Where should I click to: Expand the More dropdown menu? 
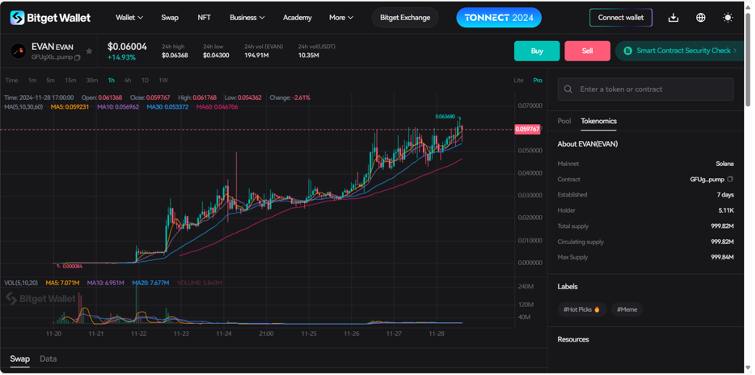click(341, 18)
